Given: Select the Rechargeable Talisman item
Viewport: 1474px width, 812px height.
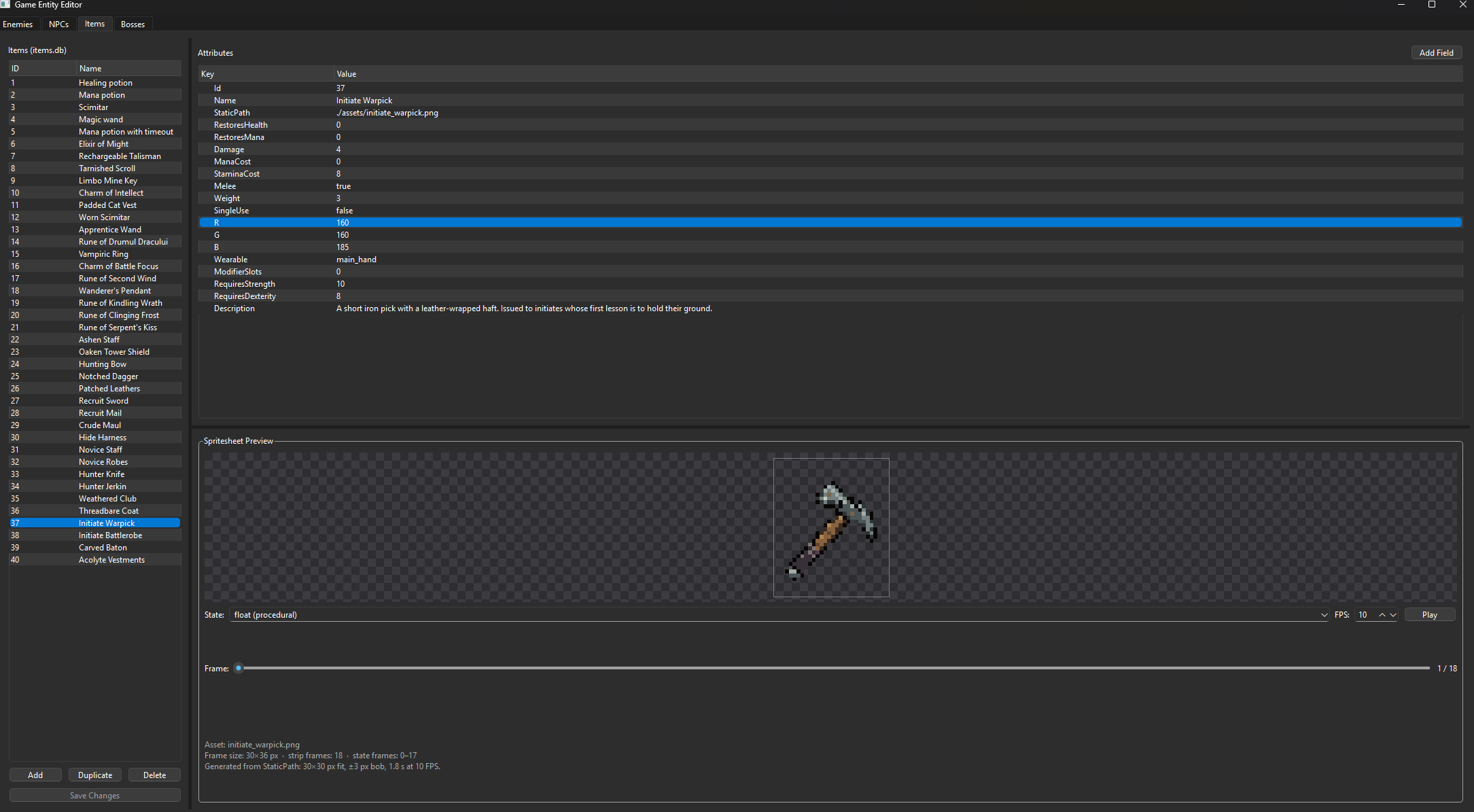Looking at the screenshot, I should click(95, 156).
